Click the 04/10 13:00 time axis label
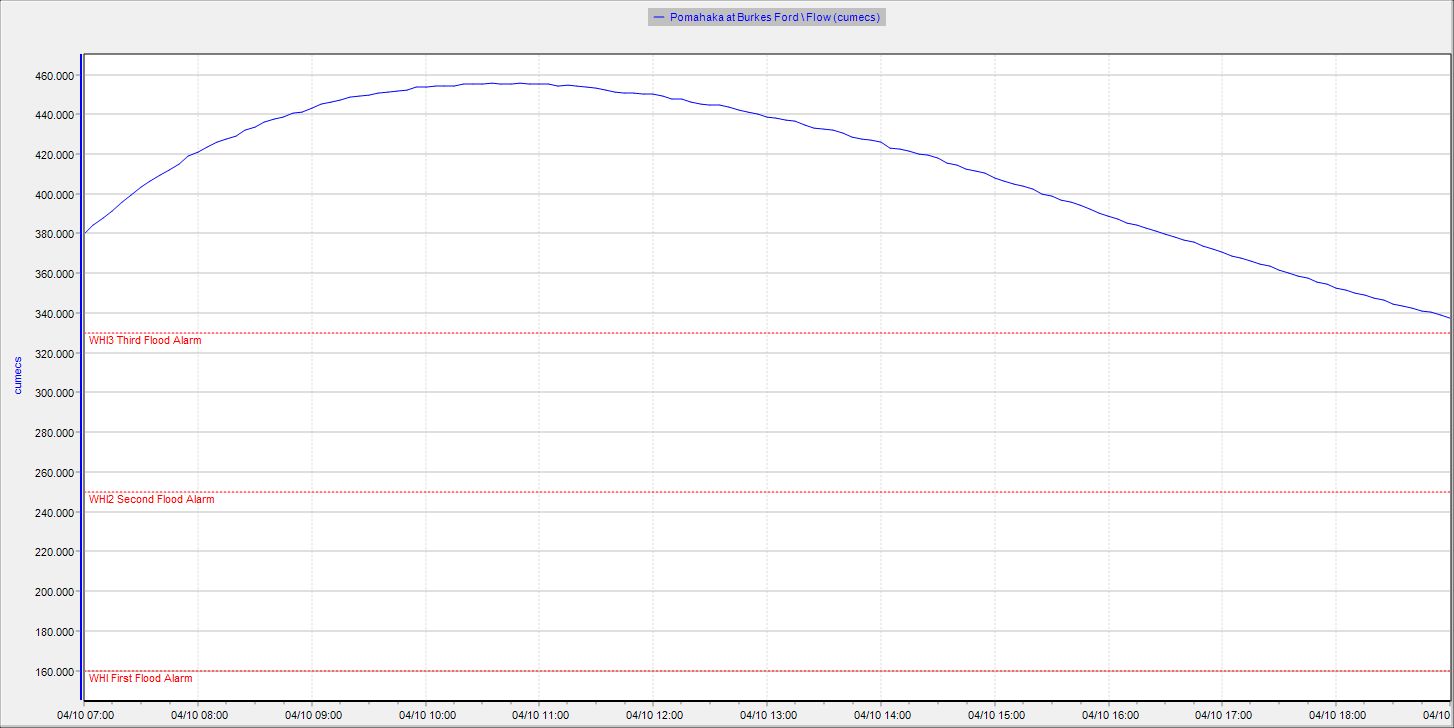The width and height of the screenshot is (1454, 728). tap(768, 715)
